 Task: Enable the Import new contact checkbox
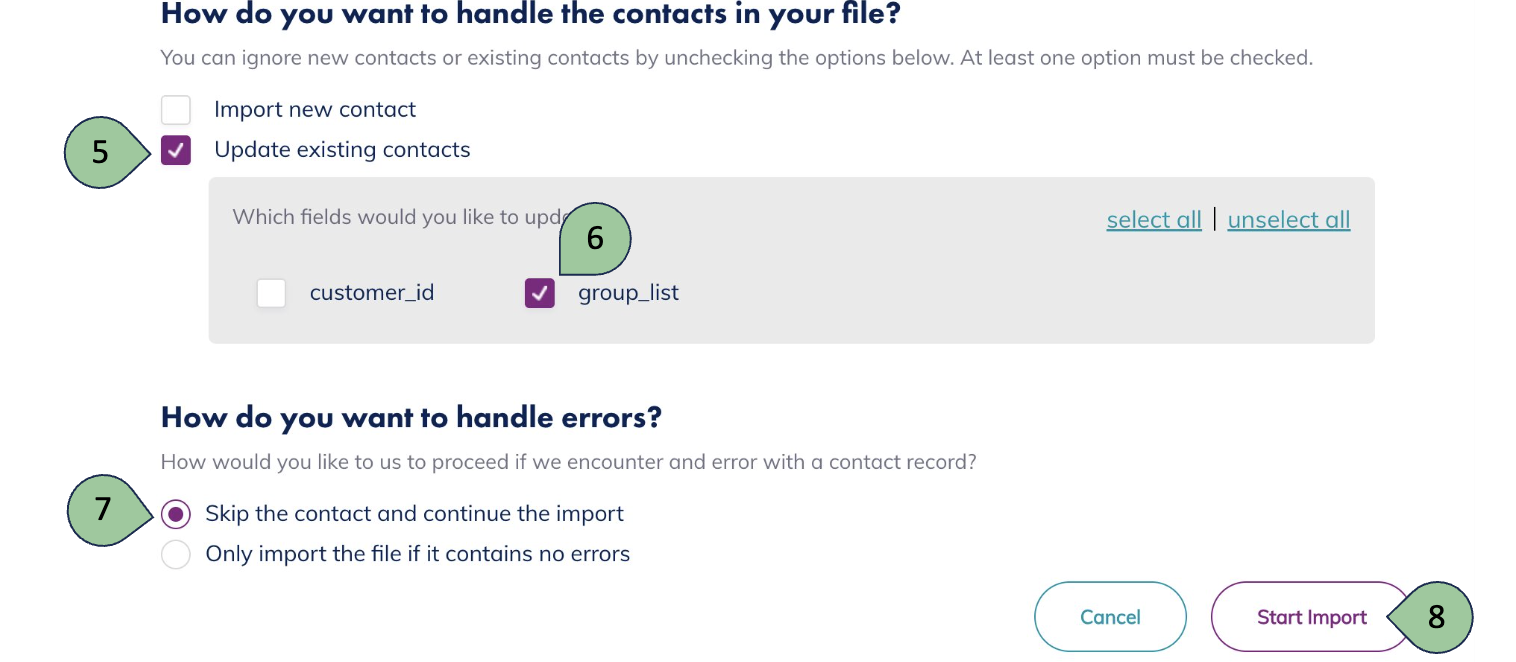tap(176, 110)
